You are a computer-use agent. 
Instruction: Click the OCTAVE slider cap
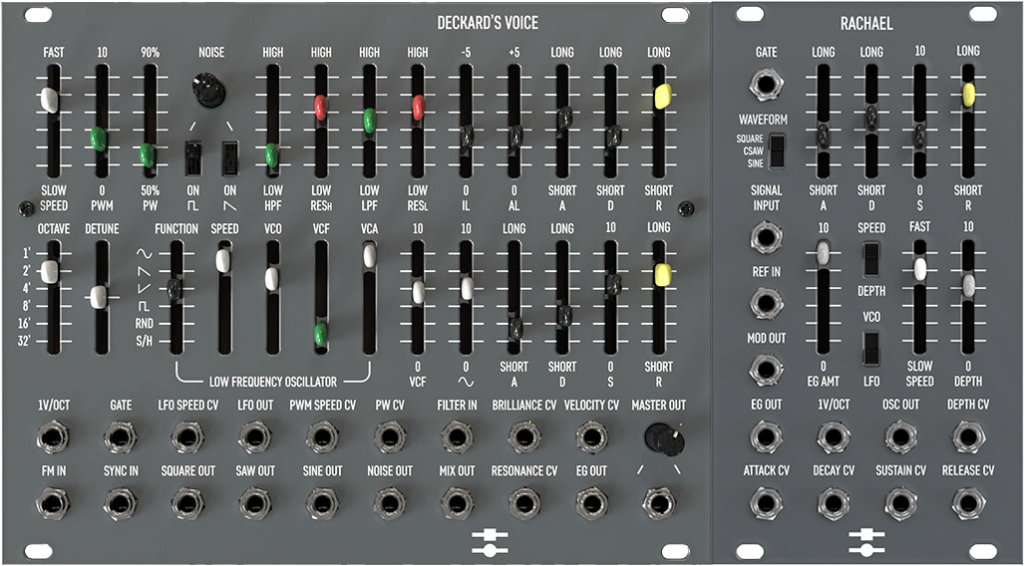click(50, 272)
